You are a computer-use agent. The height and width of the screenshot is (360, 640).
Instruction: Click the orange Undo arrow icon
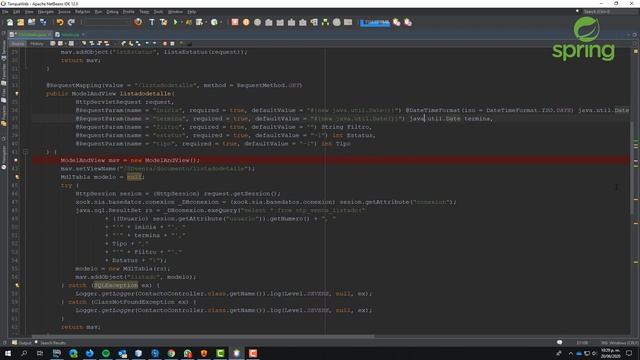click(x=60, y=22)
